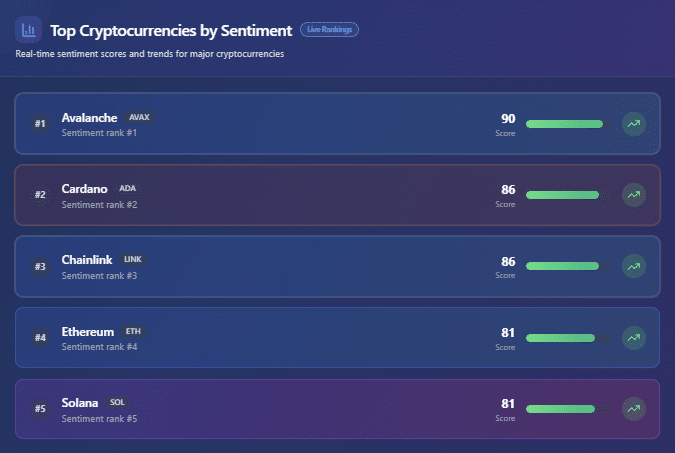Click the #1 rank badge
The image size is (675, 453).
click(x=40, y=124)
